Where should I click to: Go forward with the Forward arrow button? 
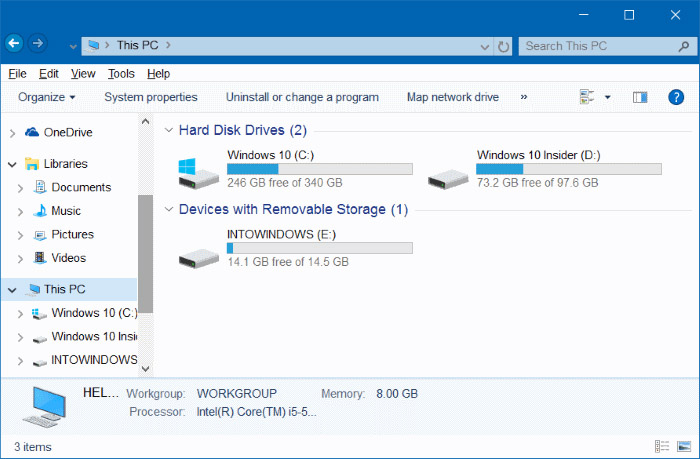(38, 44)
